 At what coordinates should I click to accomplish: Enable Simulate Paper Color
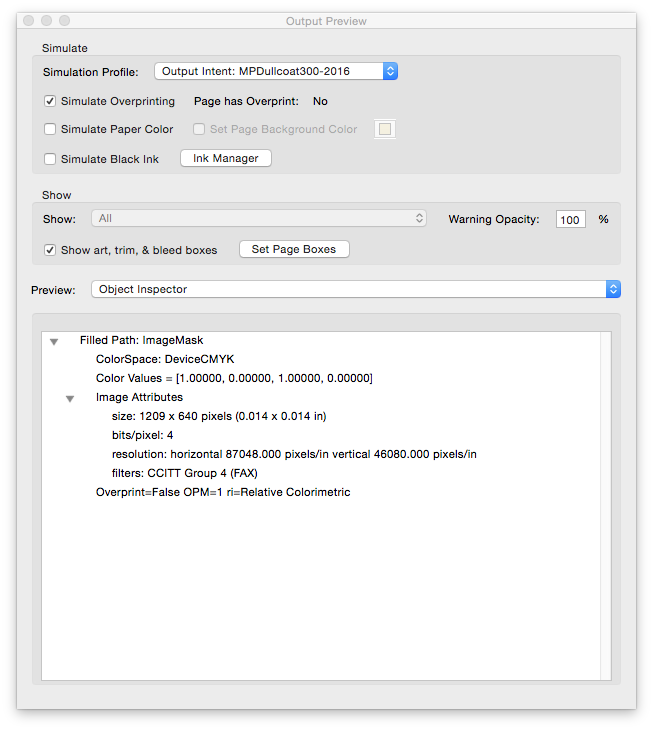tap(50, 129)
